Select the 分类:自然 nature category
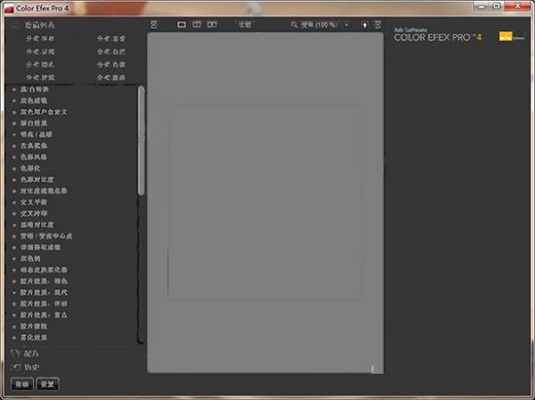535x400 pixels. click(x=111, y=52)
